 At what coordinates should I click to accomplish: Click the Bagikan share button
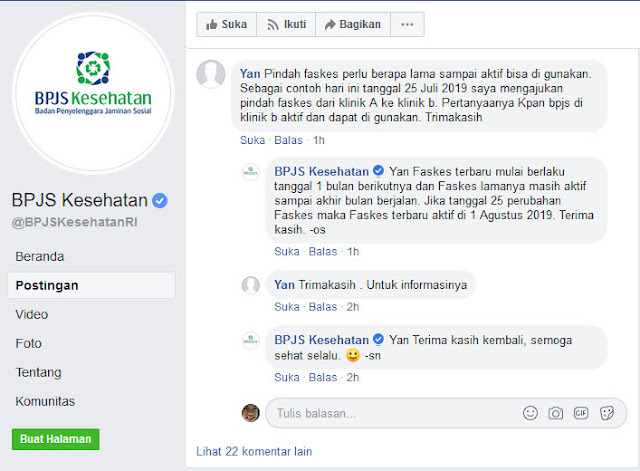click(353, 24)
